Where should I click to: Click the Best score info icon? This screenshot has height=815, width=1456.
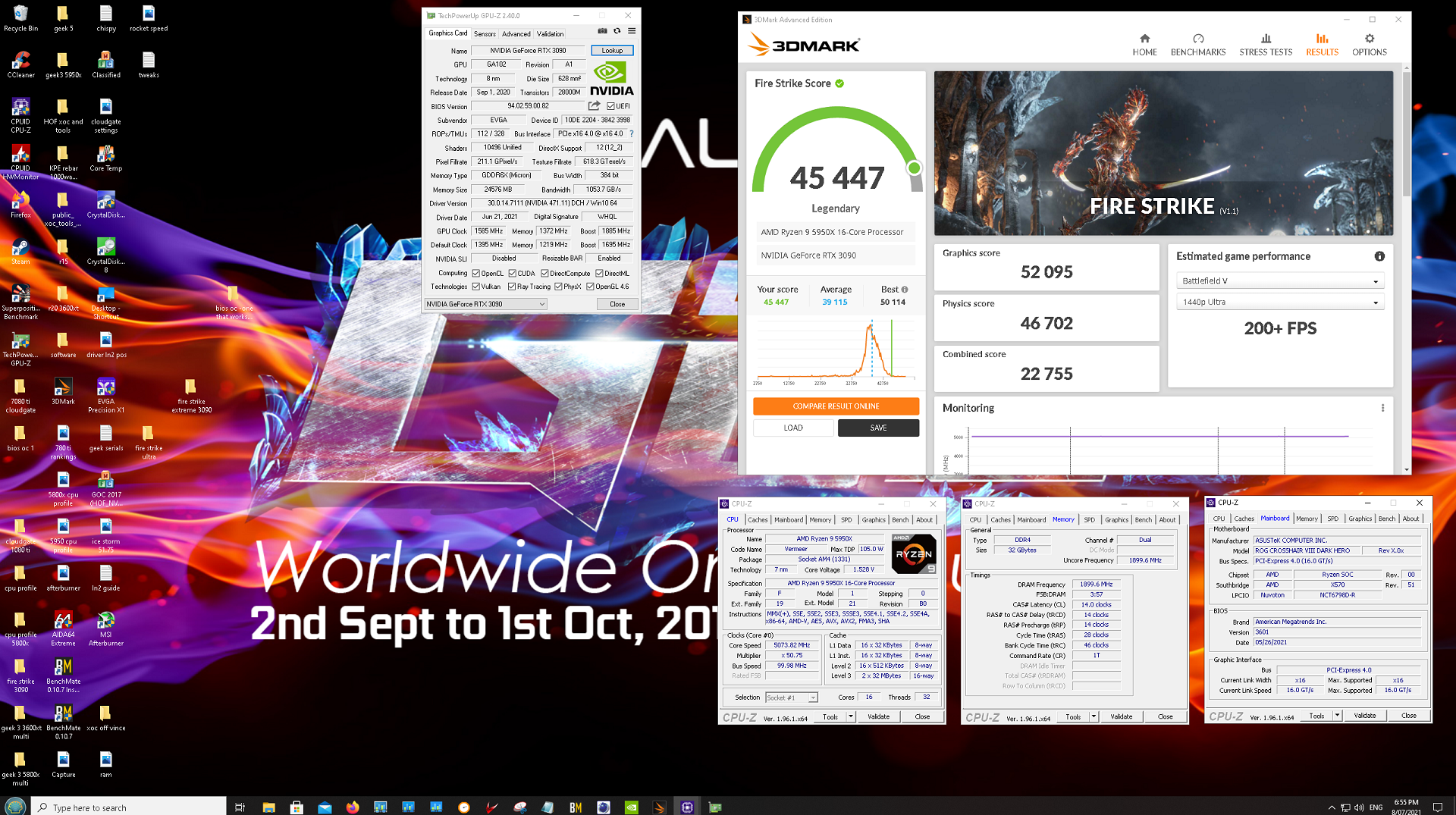[904, 290]
